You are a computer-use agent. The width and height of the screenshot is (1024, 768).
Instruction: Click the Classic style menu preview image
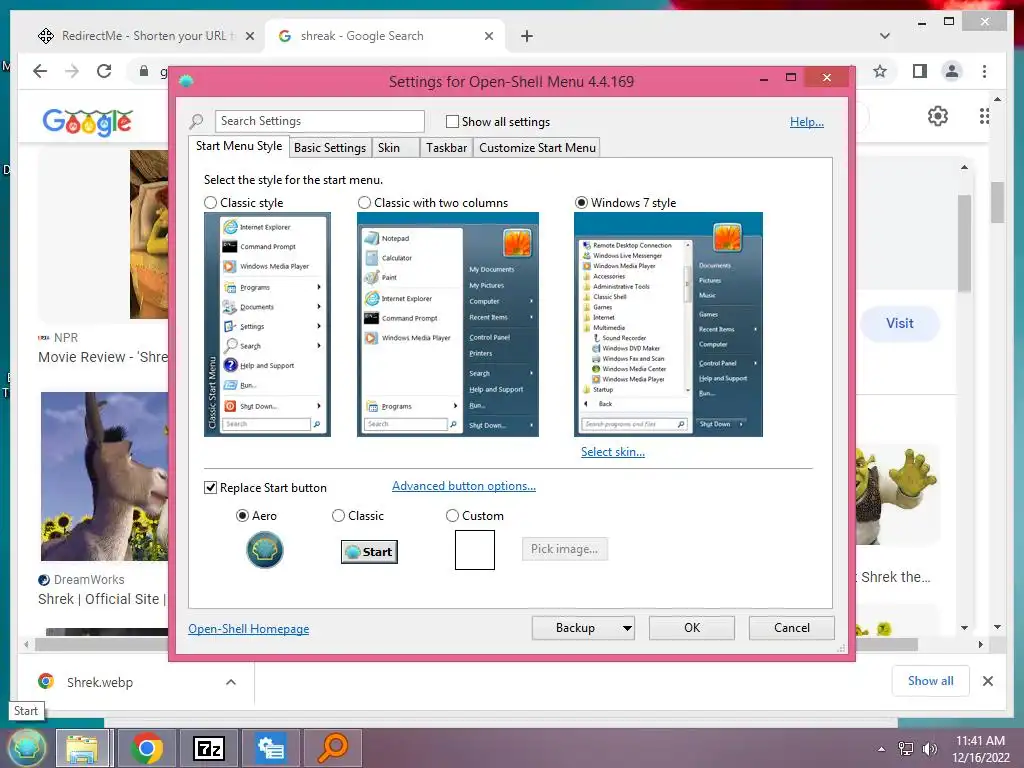(267, 325)
